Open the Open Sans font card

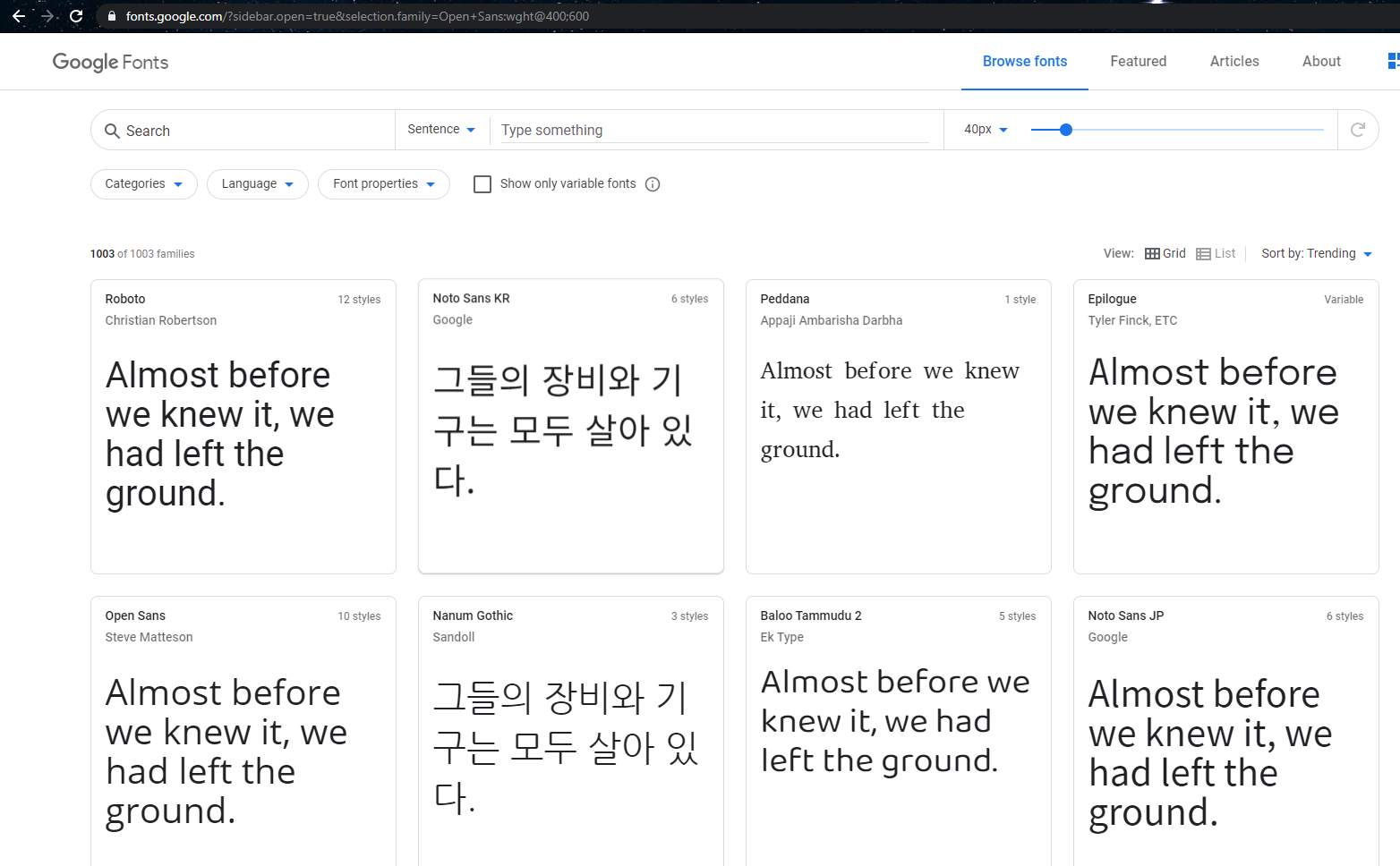tap(243, 731)
